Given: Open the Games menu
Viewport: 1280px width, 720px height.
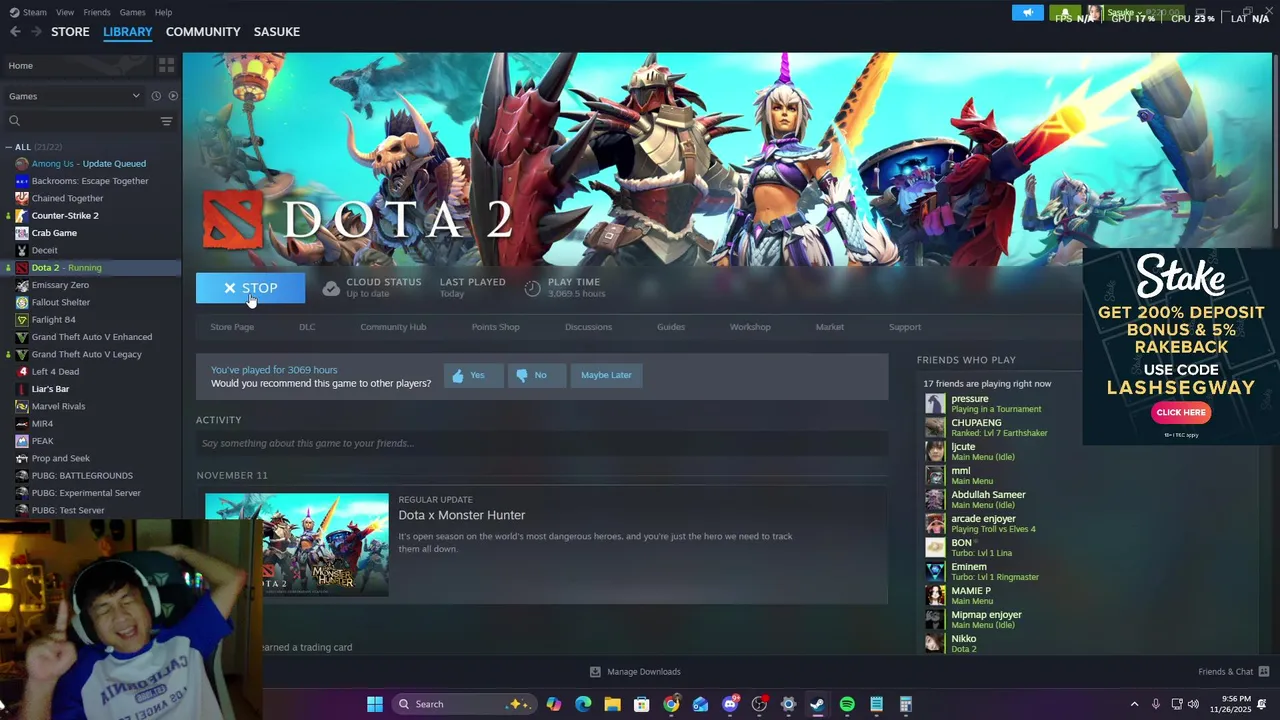Looking at the screenshot, I should click(132, 12).
